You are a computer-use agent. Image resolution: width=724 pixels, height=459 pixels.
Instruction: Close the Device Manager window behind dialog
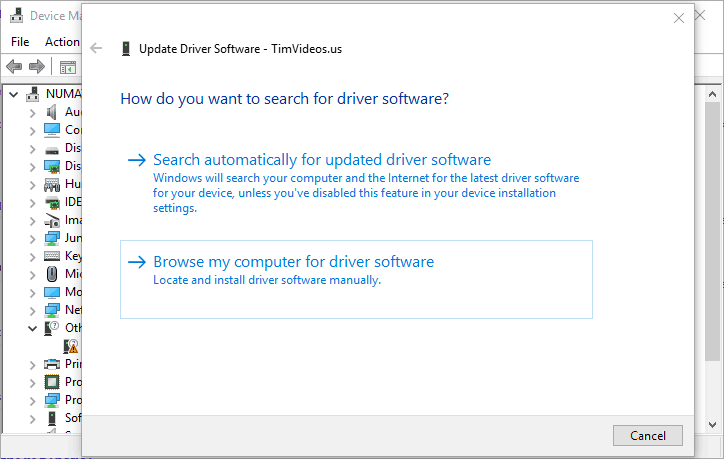(x=700, y=15)
